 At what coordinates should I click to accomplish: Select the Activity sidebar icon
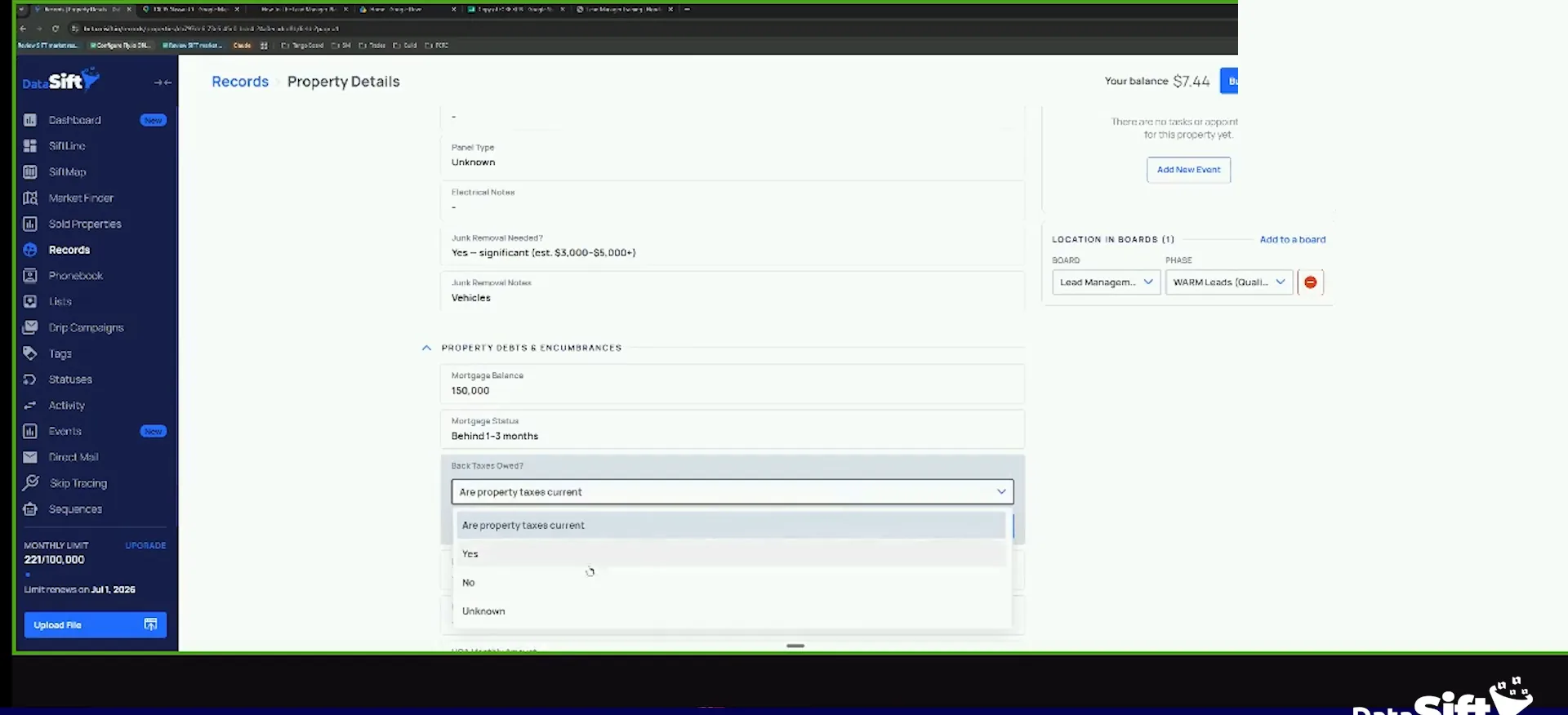point(30,406)
